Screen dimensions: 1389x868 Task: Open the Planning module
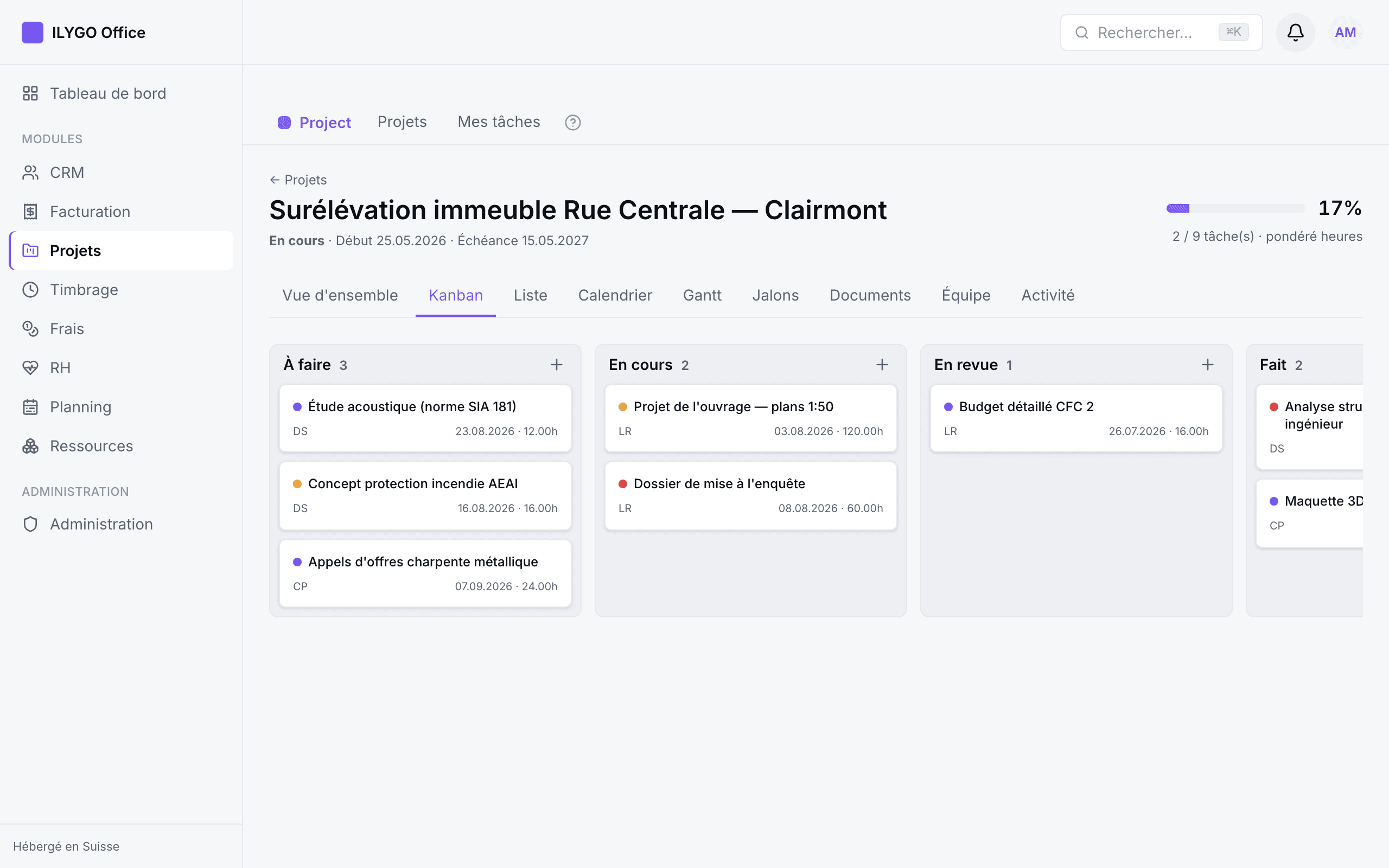point(121,407)
